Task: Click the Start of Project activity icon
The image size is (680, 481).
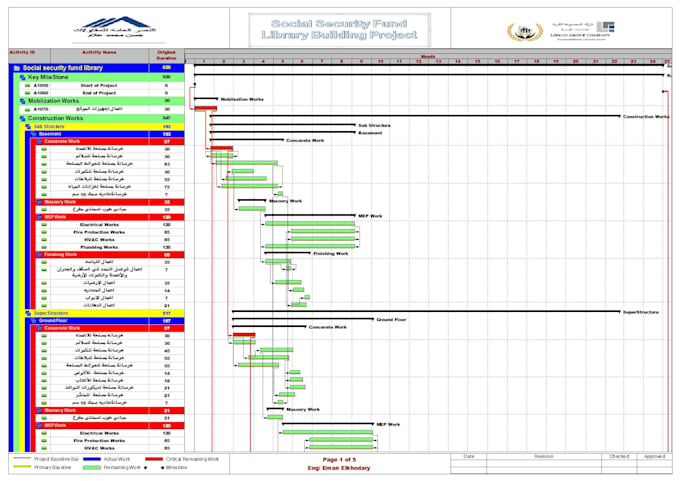Action: [x=28, y=86]
